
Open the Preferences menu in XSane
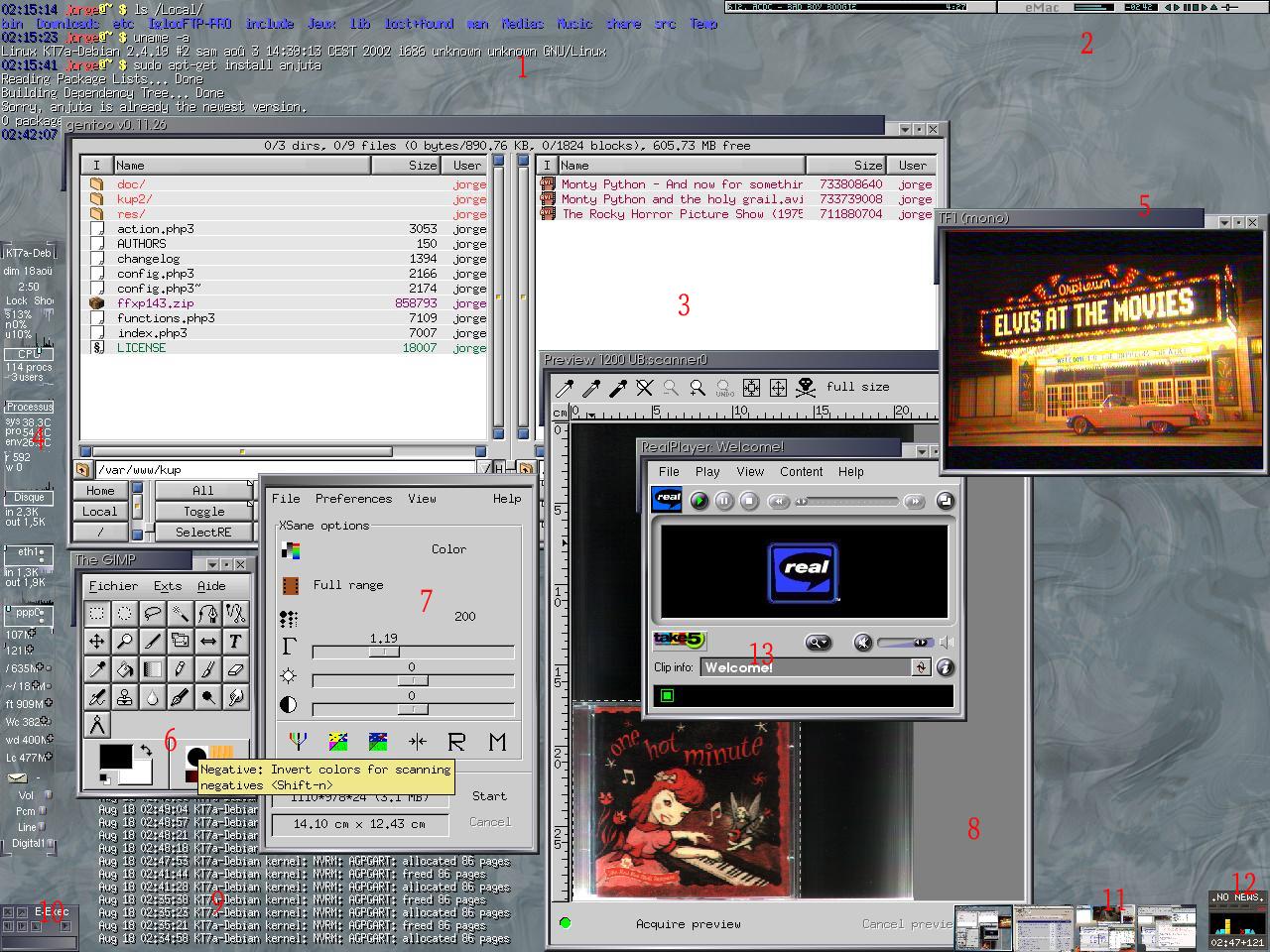point(353,499)
